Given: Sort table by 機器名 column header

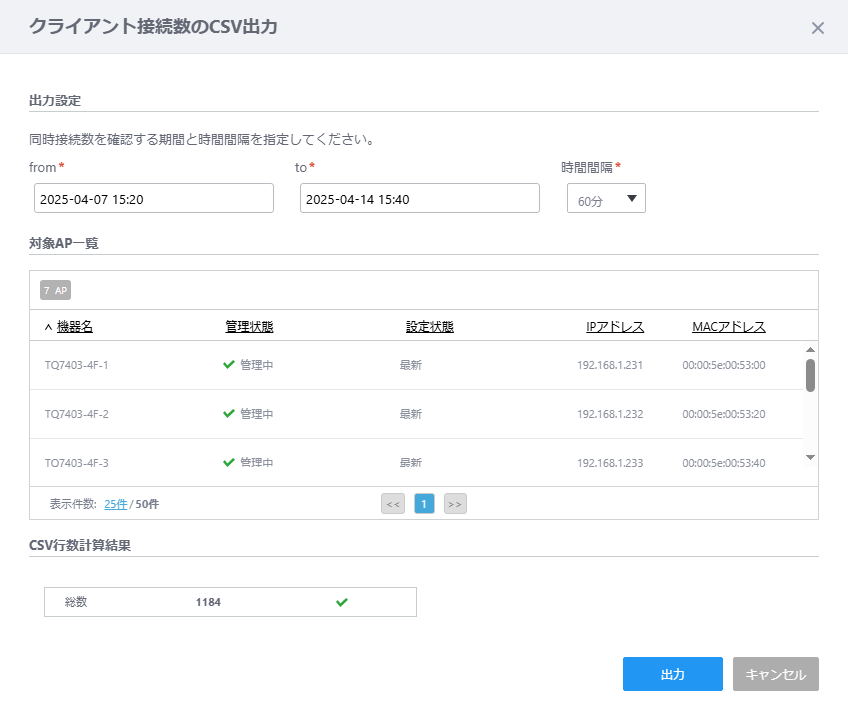Looking at the screenshot, I should pos(75,327).
